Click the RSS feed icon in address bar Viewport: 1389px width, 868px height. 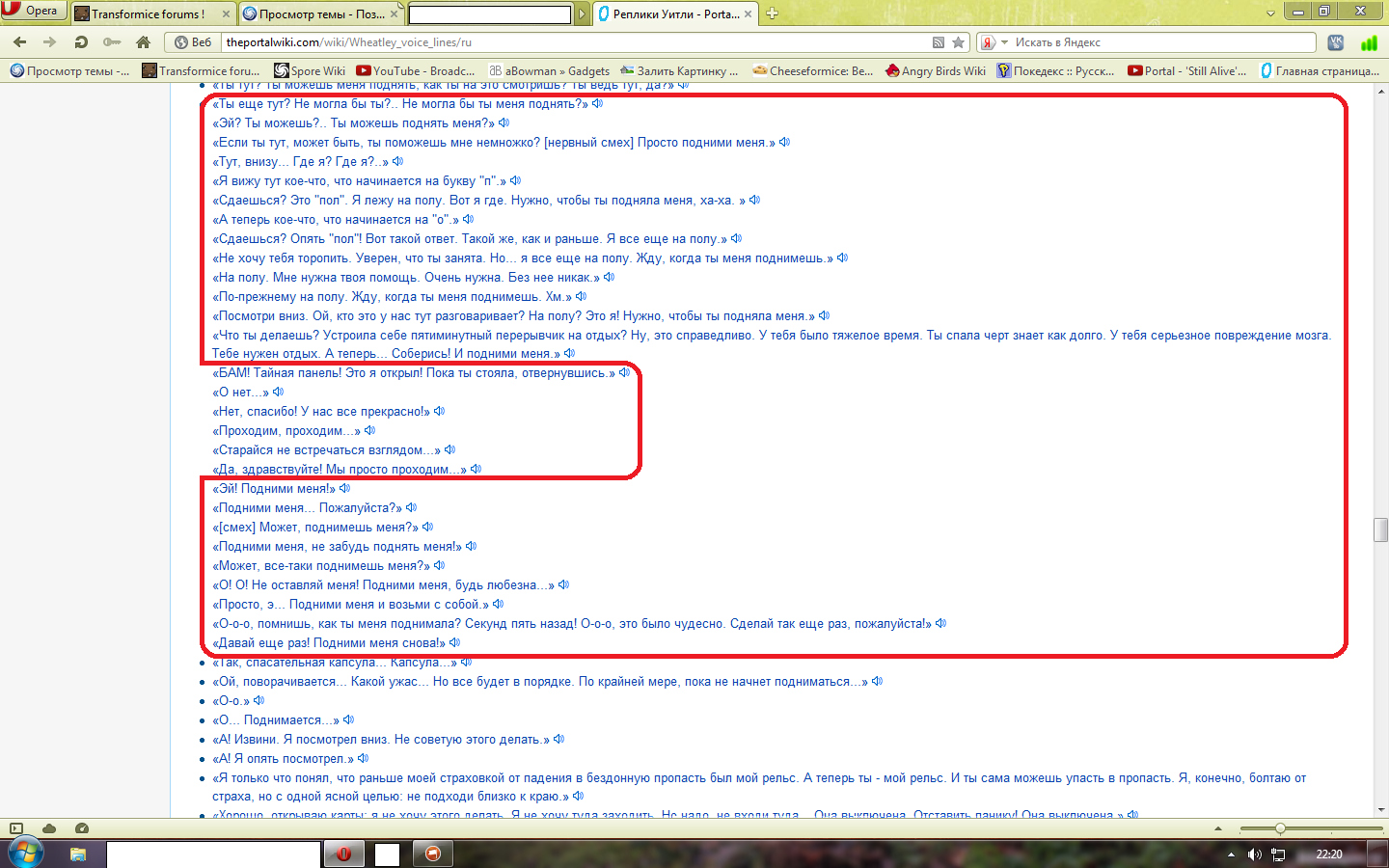tap(939, 42)
